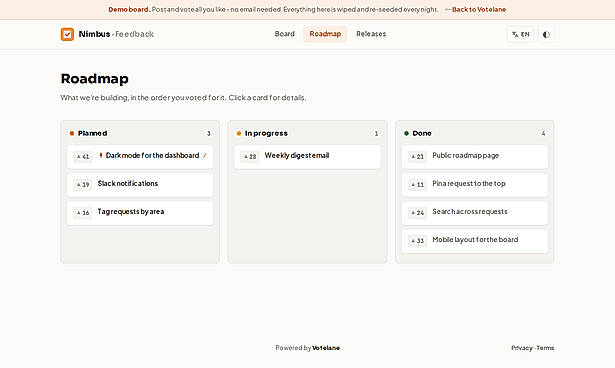Click the Roadmap page heading
This screenshot has height=368, width=615.
point(95,79)
